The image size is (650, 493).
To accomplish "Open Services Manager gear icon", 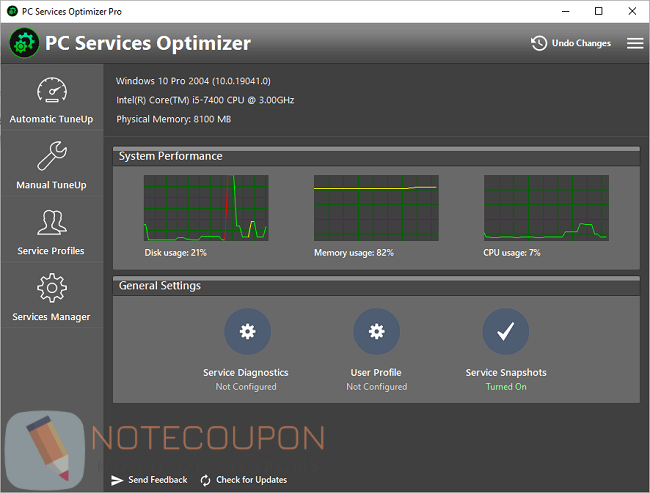I will tap(52, 288).
